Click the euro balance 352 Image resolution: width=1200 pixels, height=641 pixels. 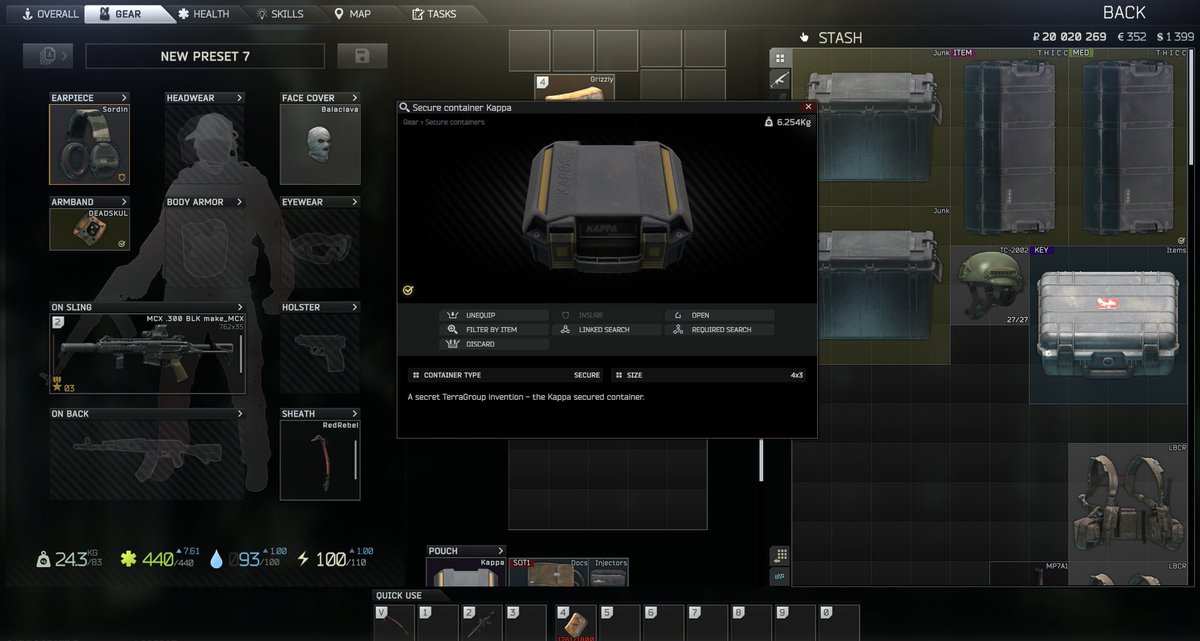(x=1131, y=37)
